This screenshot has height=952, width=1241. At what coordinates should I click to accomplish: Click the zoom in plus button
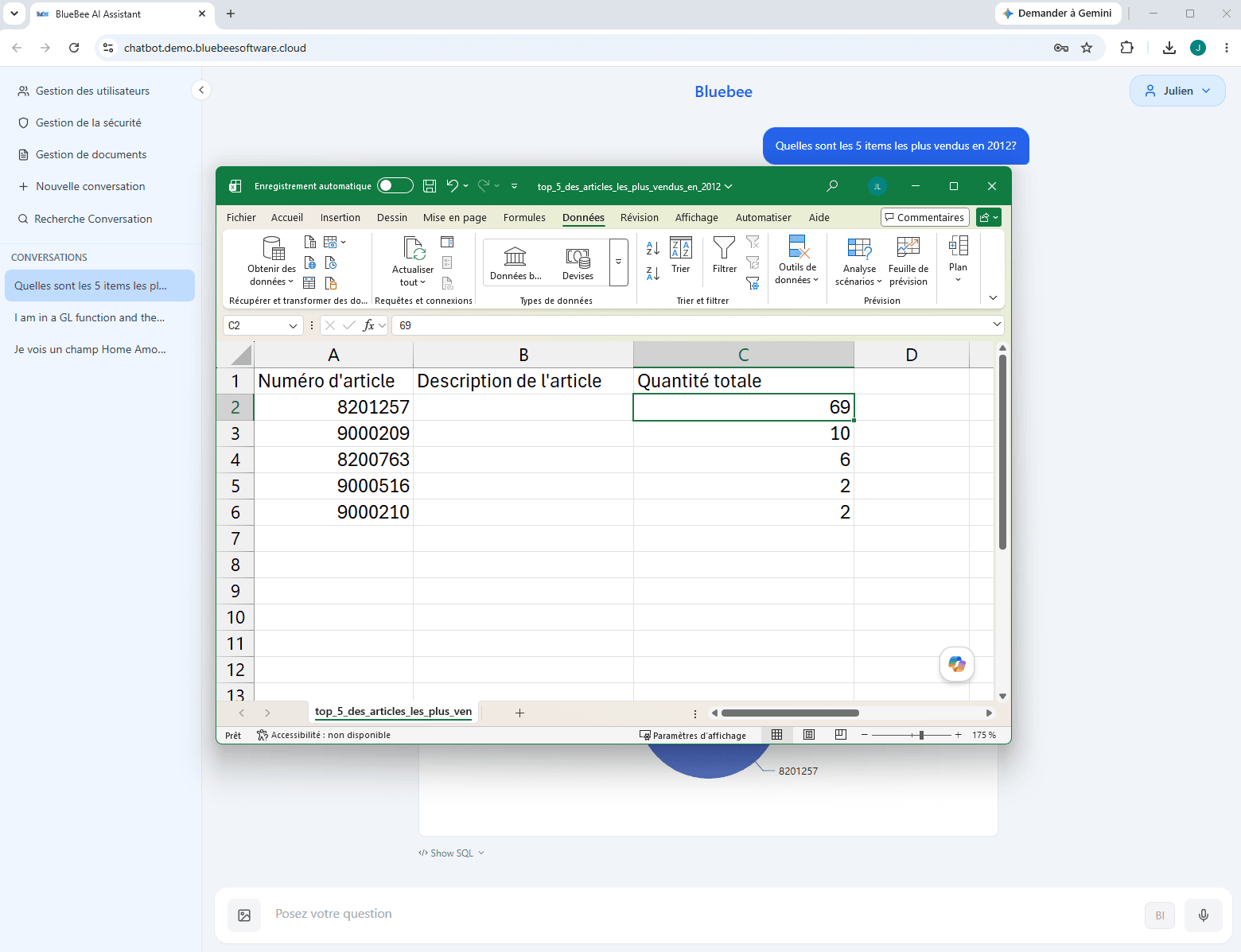point(958,735)
